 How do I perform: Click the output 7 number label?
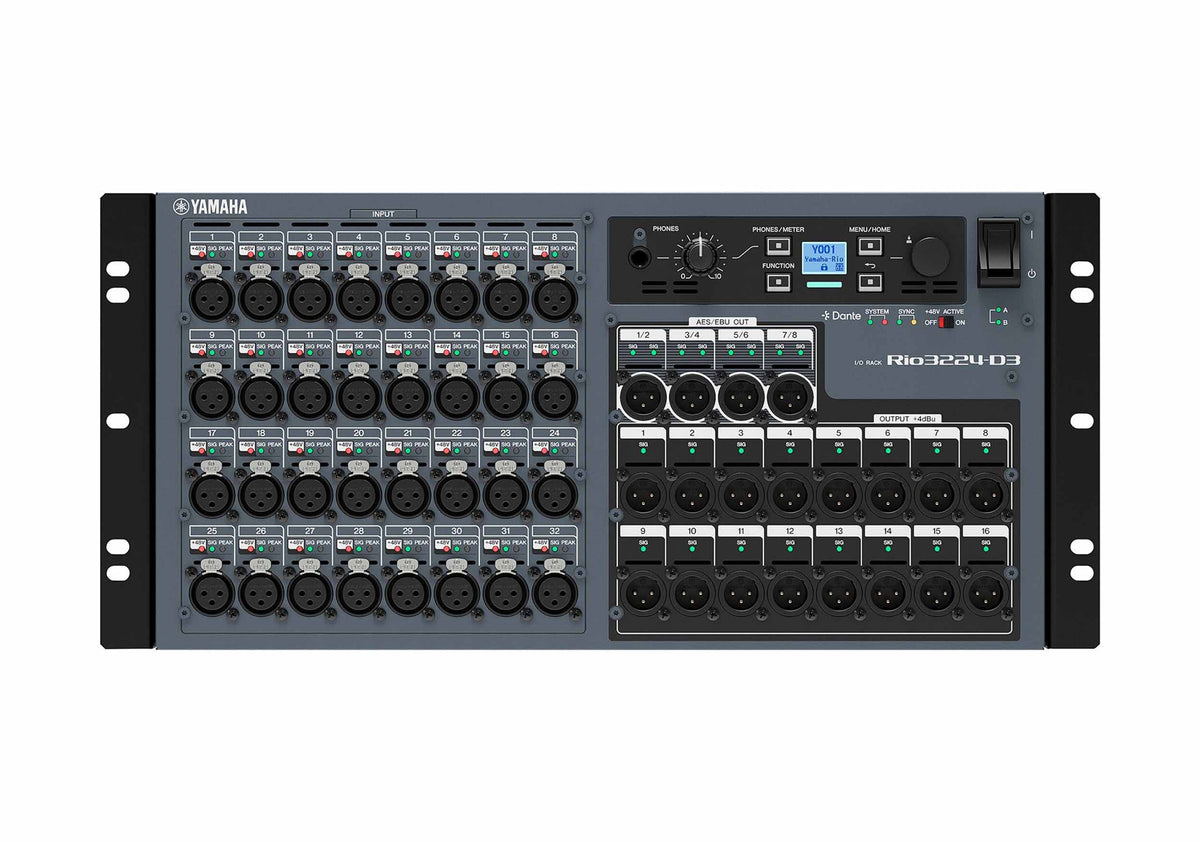pos(937,434)
